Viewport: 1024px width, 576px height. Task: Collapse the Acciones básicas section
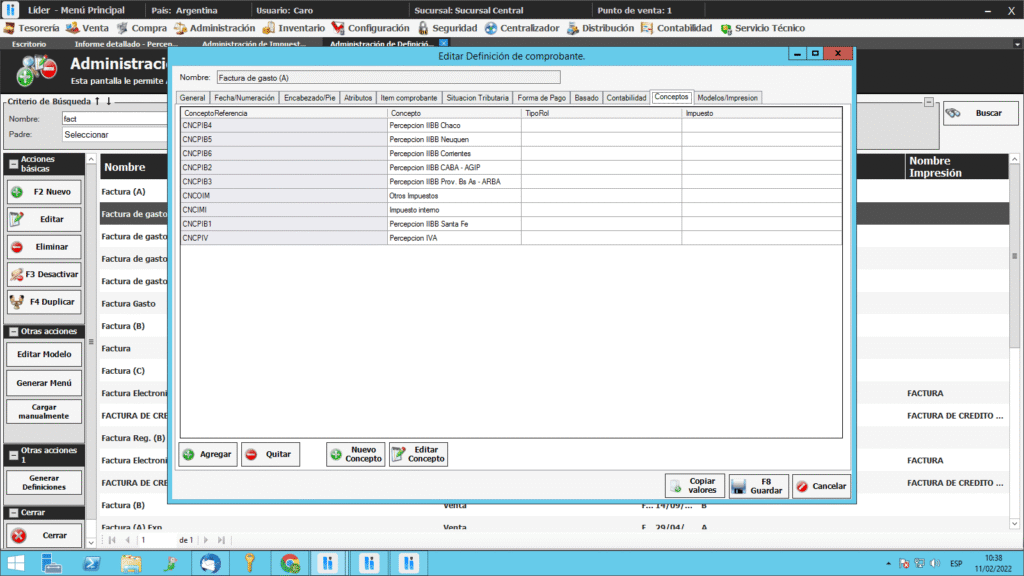pyautogui.click(x=13, y=164)
